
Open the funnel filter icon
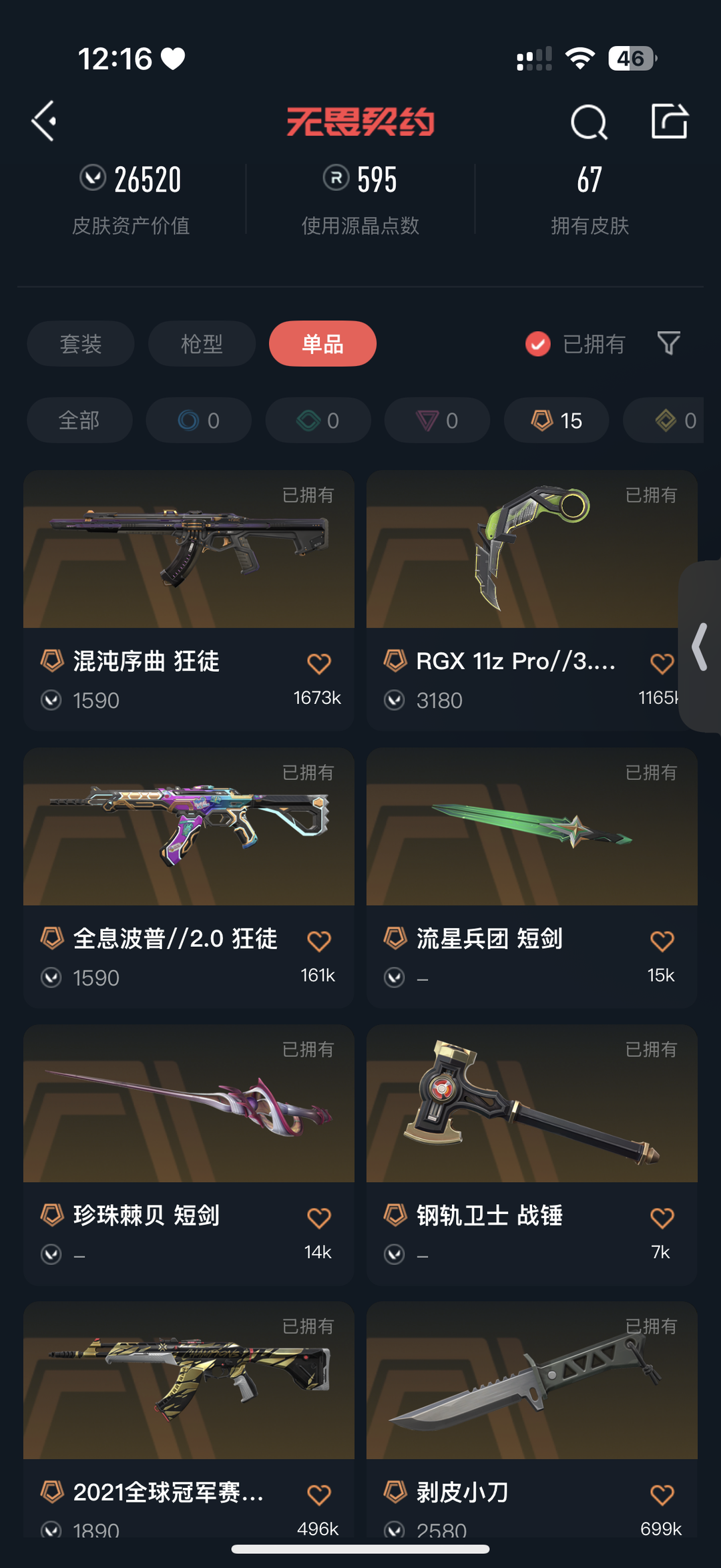click(x=668, y=343)
